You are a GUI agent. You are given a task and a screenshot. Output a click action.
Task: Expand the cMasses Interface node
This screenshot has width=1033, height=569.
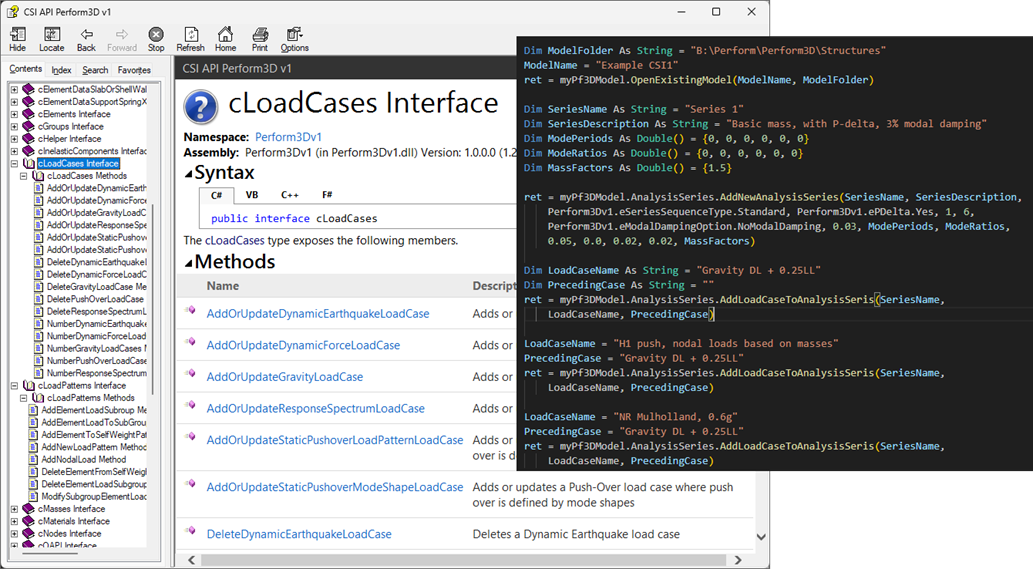pos(14,509)
